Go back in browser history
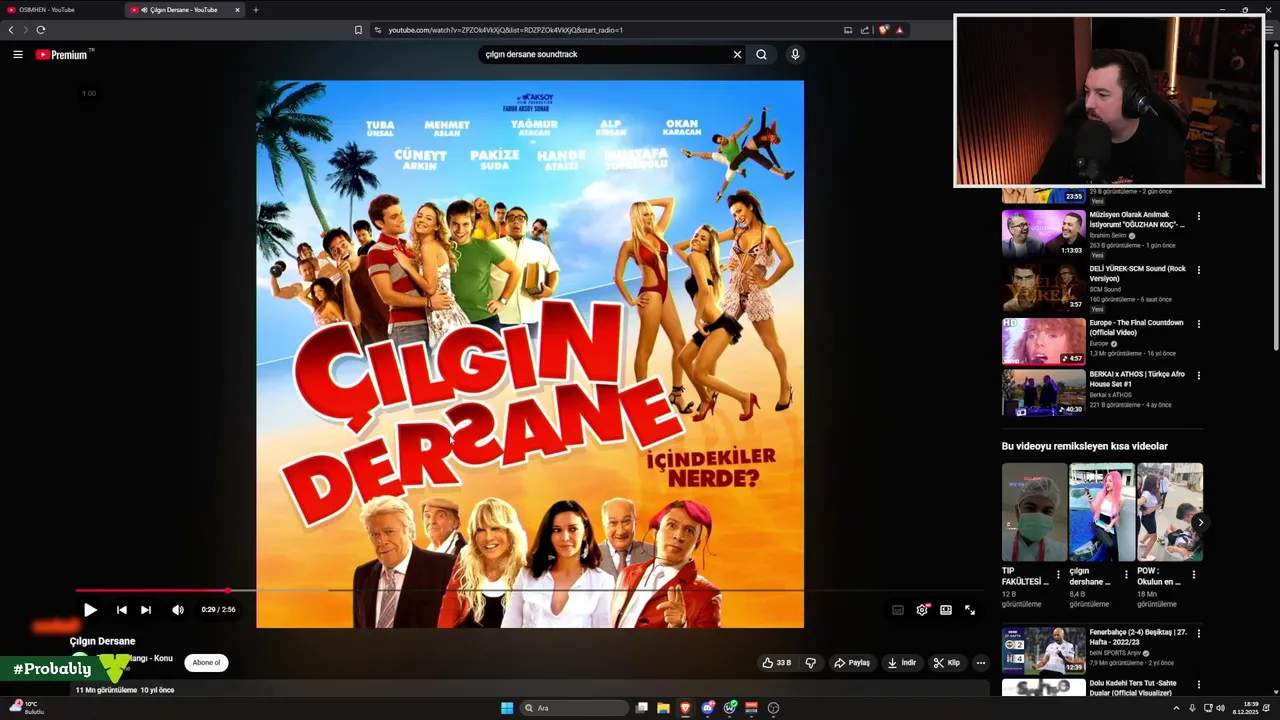 (x=11, y=30)
